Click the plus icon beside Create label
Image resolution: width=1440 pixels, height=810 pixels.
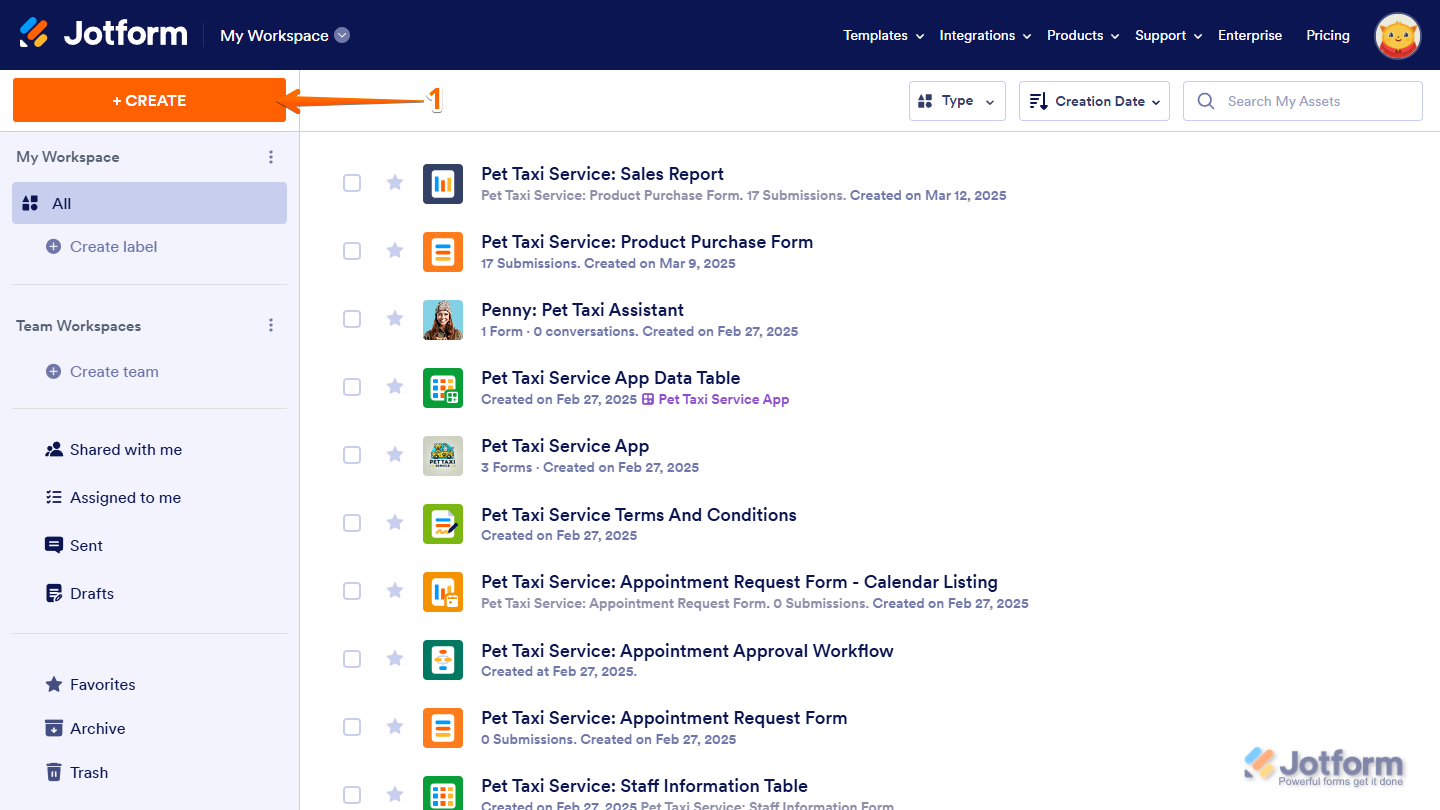[x=54, y=247]
